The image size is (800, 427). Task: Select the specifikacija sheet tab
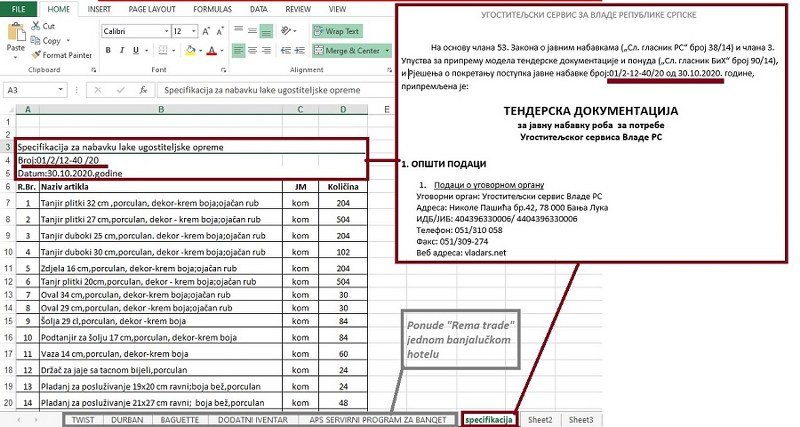(489, 420)
